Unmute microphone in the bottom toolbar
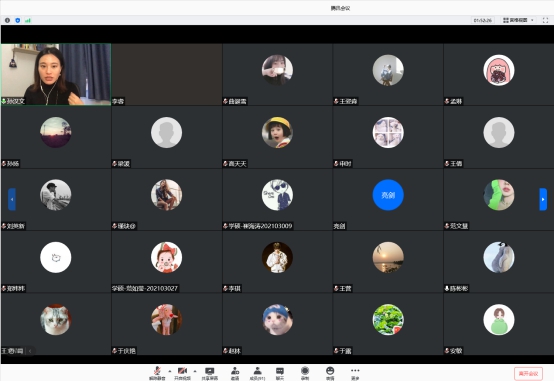 pyautogui.click(x=157, y=373)
